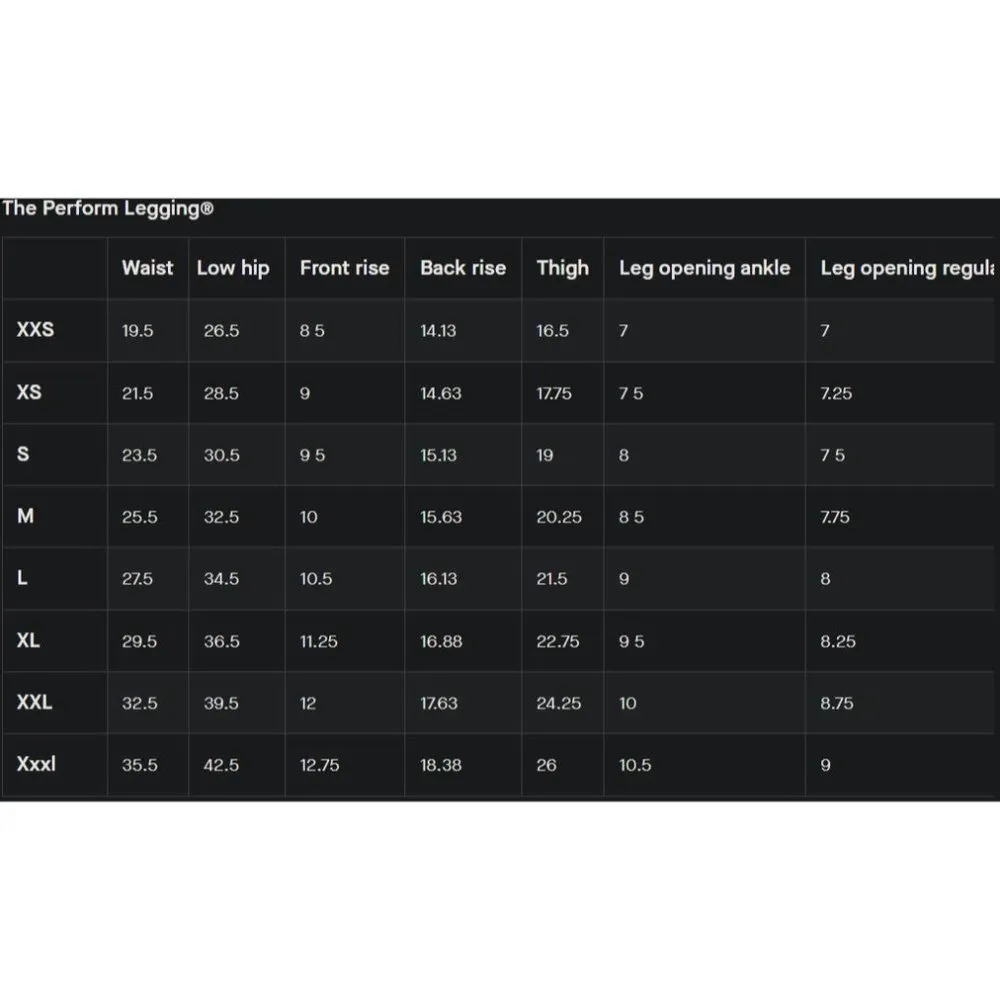Select the L size row label
This screenshot has height=1000, width=1000.
click(22, 578)
